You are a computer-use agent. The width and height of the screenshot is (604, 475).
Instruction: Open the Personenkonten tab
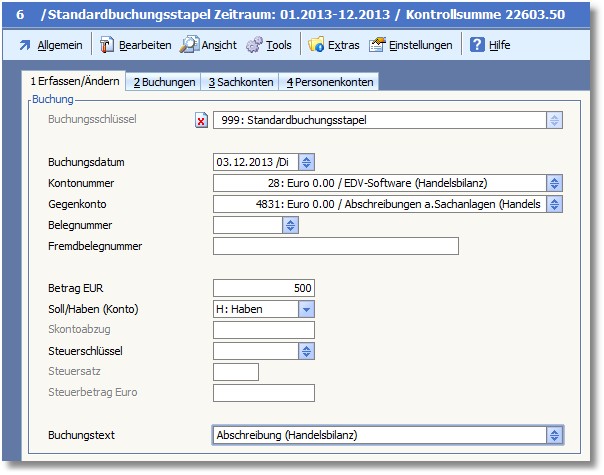pyautogui.click(x=328, y=82)
